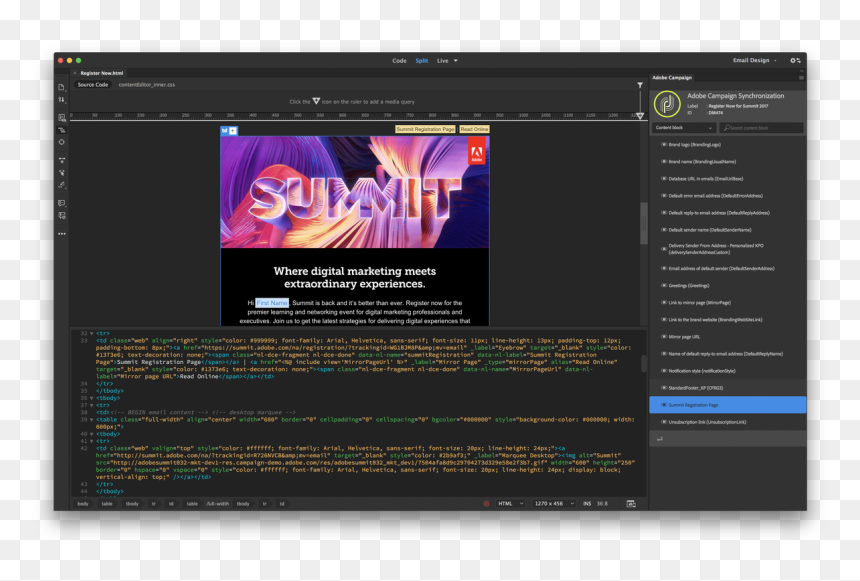Select Brand name (BrandingUsualName) block
Viewport: 860px width, 581px height.
[728, 162]
